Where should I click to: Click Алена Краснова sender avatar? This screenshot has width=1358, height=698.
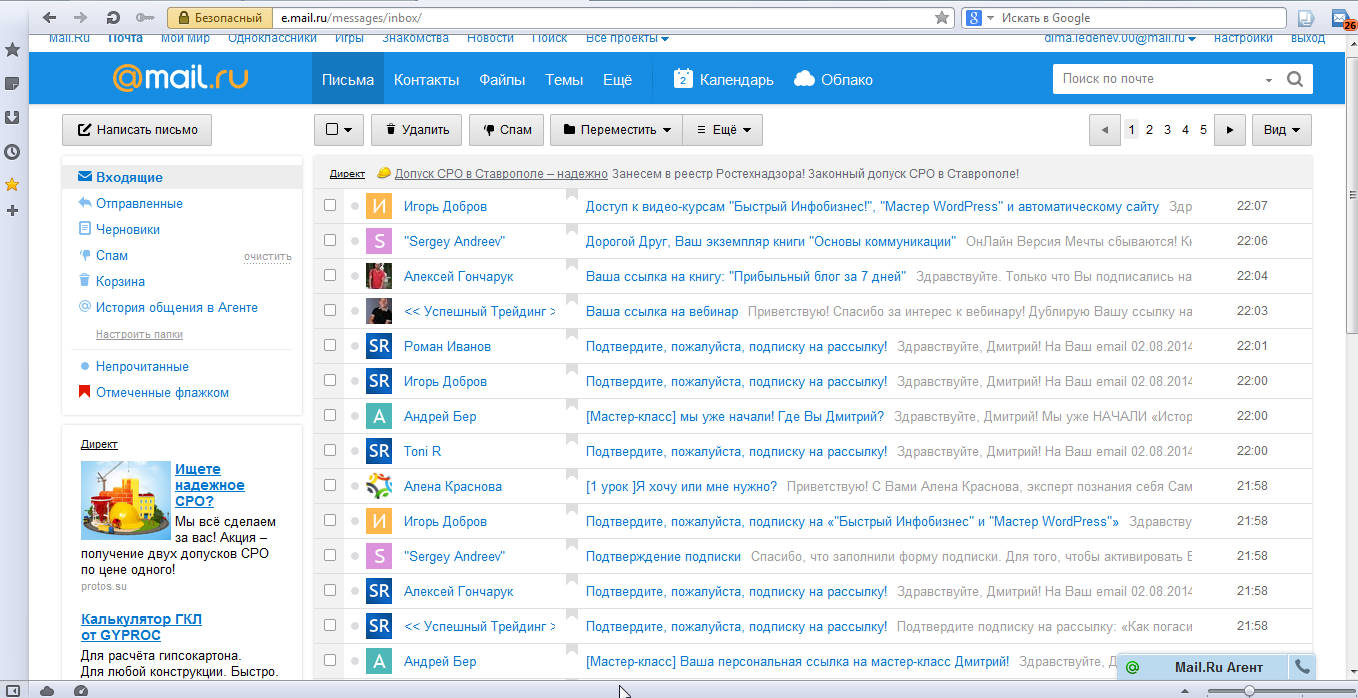pos(379,486)
